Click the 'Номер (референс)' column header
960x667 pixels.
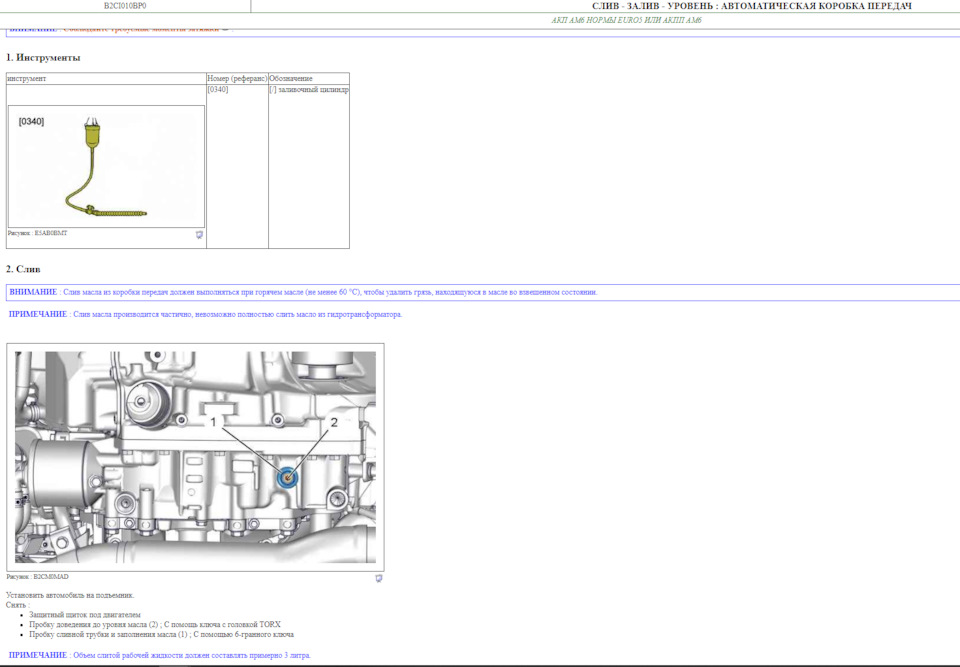pos(237,78)
